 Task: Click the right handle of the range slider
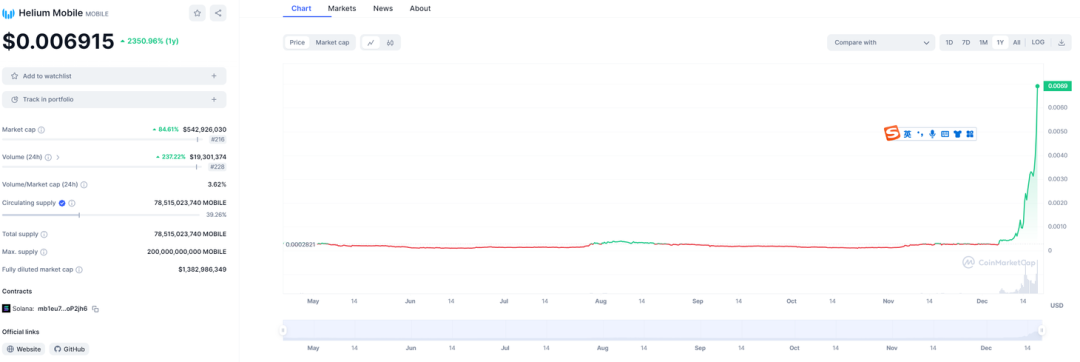click(x=1041, y=331)
